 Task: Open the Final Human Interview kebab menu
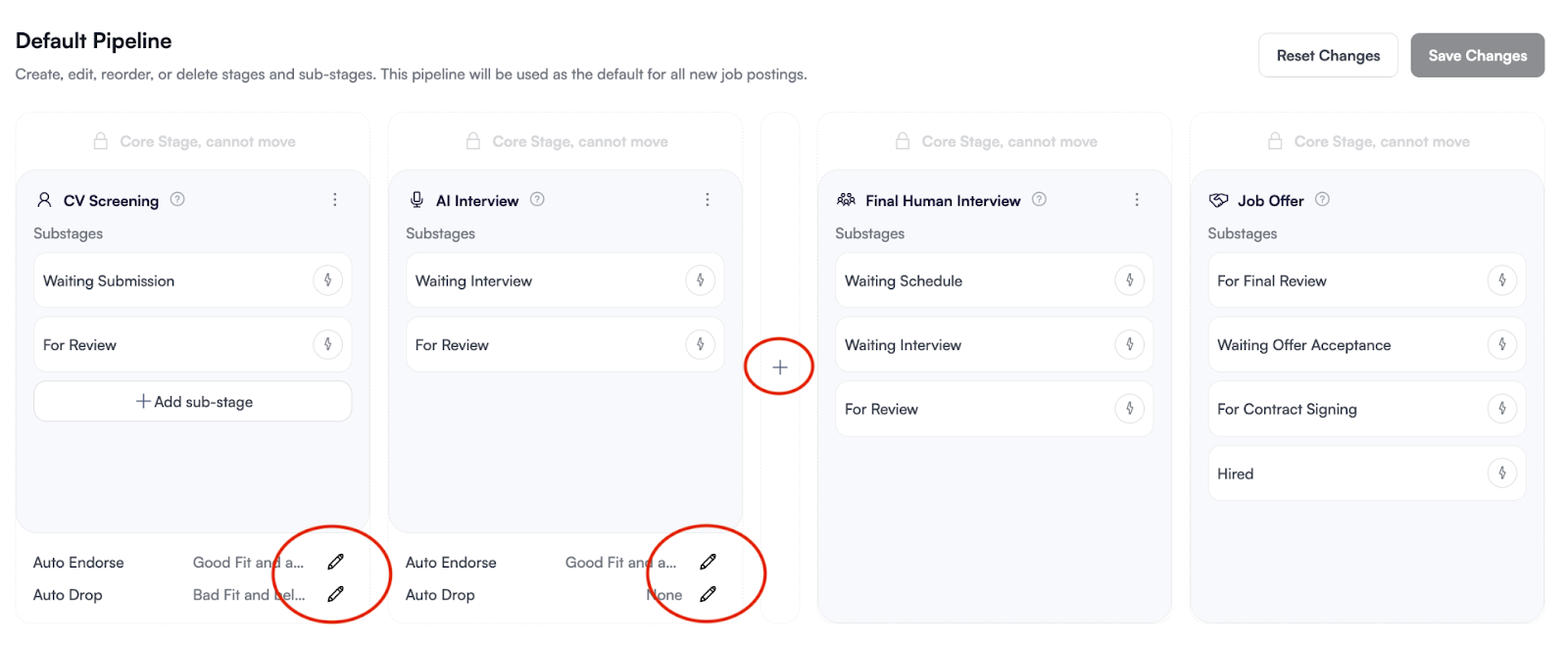pos(1136,199)
